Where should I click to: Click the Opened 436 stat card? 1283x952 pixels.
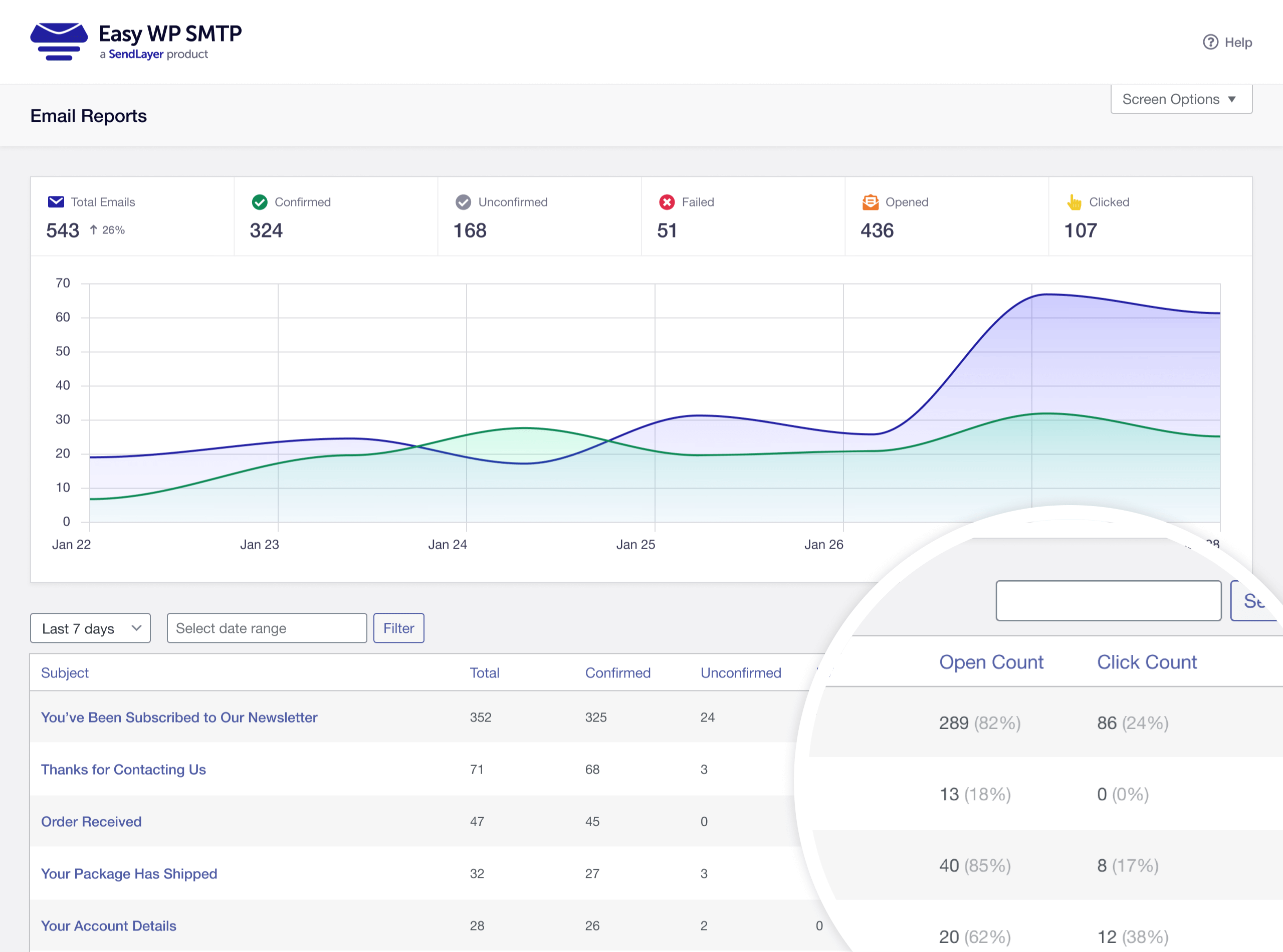[x=946, y=216]
